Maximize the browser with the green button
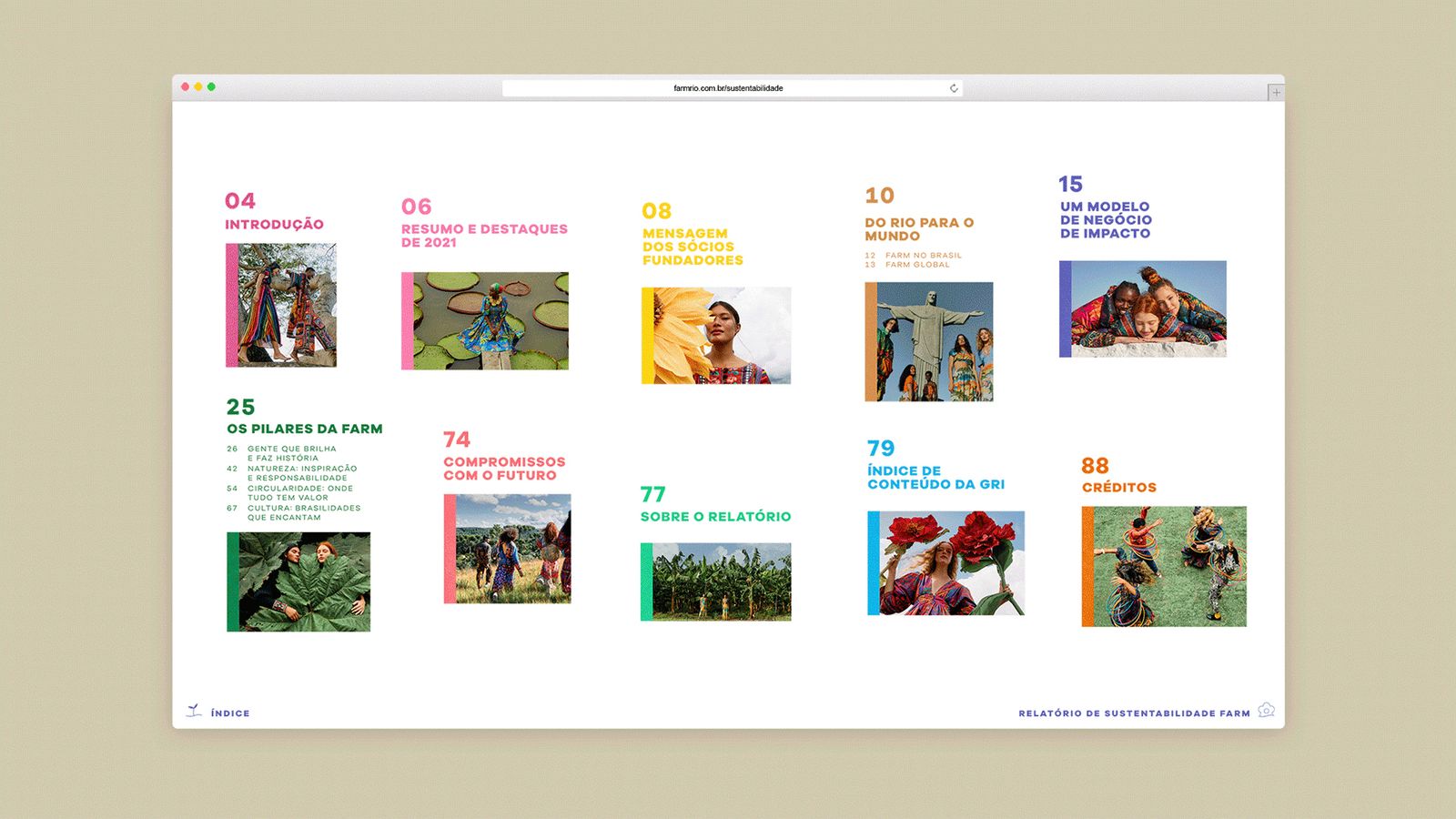1456x819 pixels. point(211,86)
